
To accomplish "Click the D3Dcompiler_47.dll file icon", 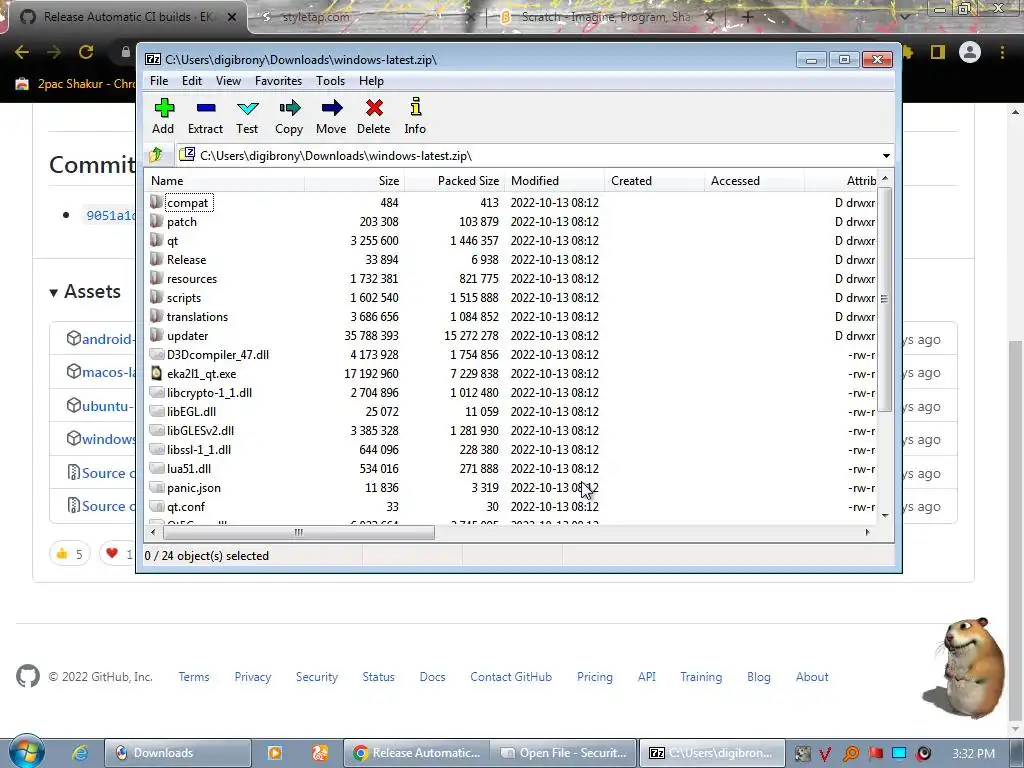I will [x=156, y=355].
